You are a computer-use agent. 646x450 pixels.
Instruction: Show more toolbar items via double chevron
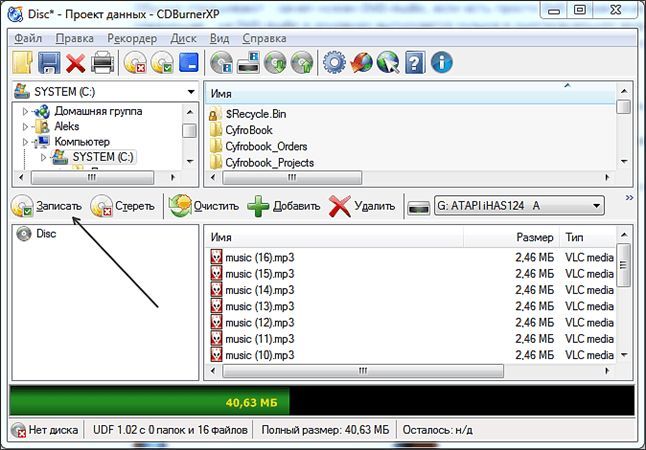tap(630, 198)
